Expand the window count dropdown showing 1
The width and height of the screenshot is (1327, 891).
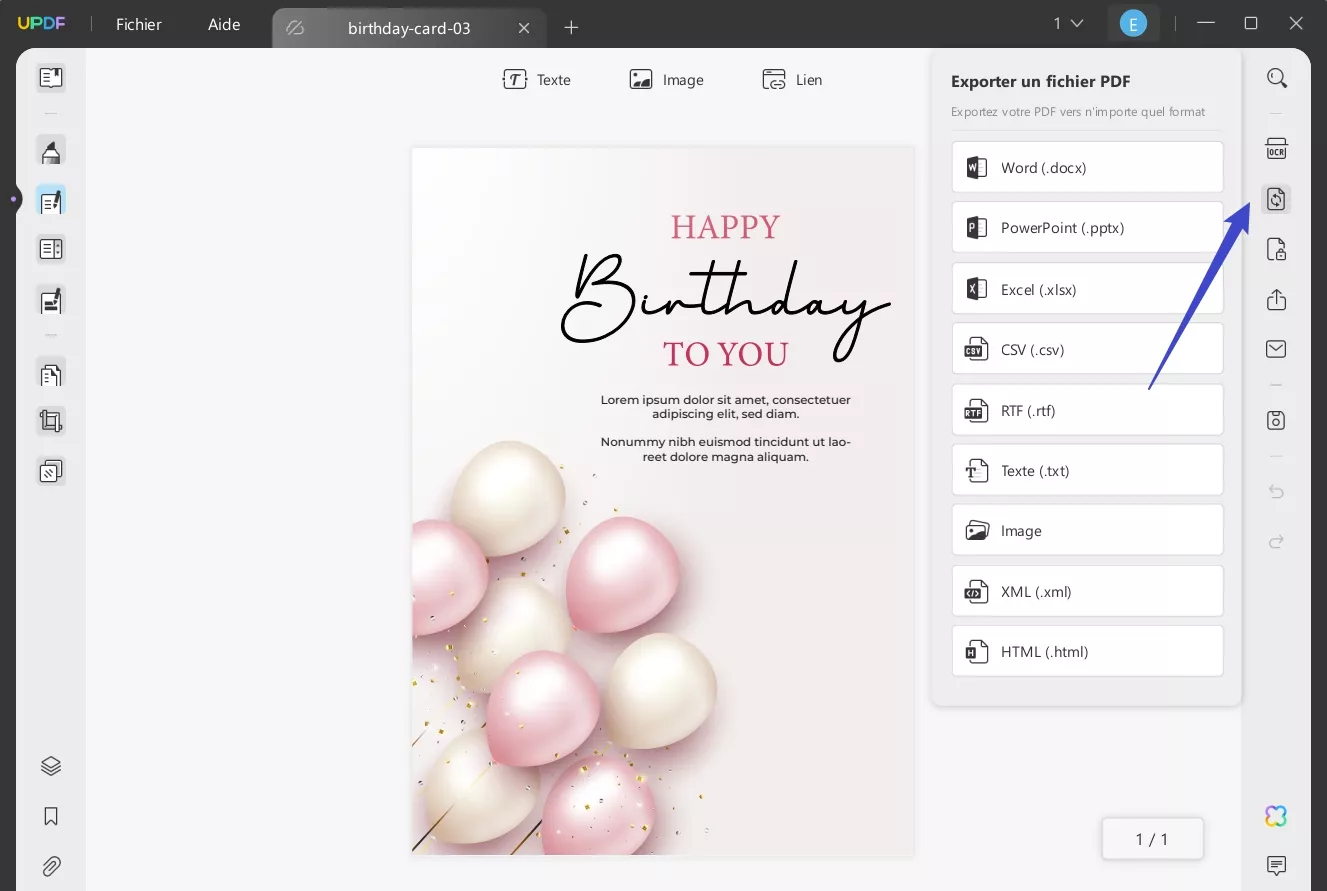[x=1068, y=24]
